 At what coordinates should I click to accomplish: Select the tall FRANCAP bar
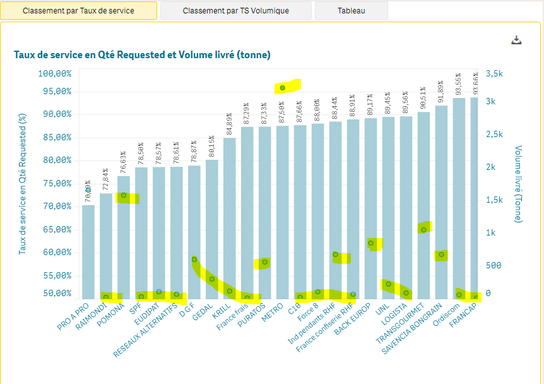[x=474, y=198]
